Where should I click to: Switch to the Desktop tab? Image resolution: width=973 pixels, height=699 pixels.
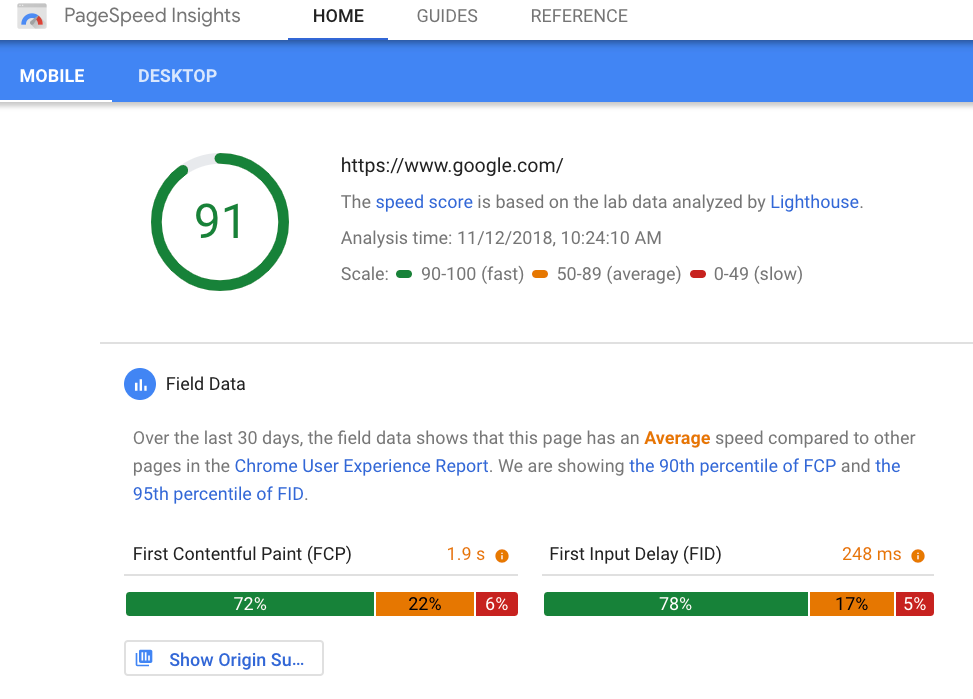coord(177,76)
